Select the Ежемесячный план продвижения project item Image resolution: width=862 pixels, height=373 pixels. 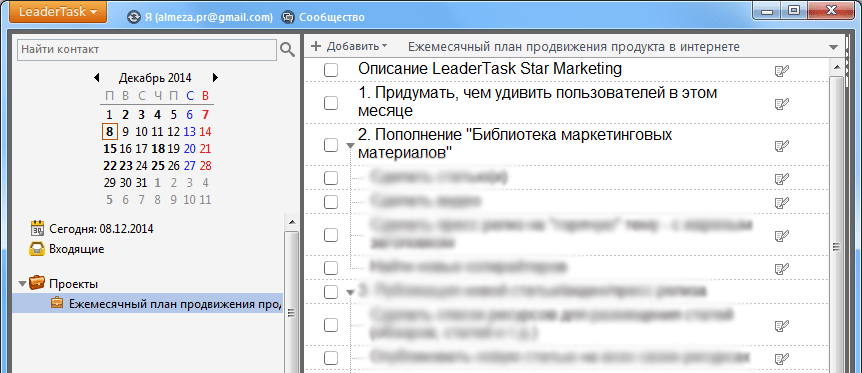tap(147, 303)
